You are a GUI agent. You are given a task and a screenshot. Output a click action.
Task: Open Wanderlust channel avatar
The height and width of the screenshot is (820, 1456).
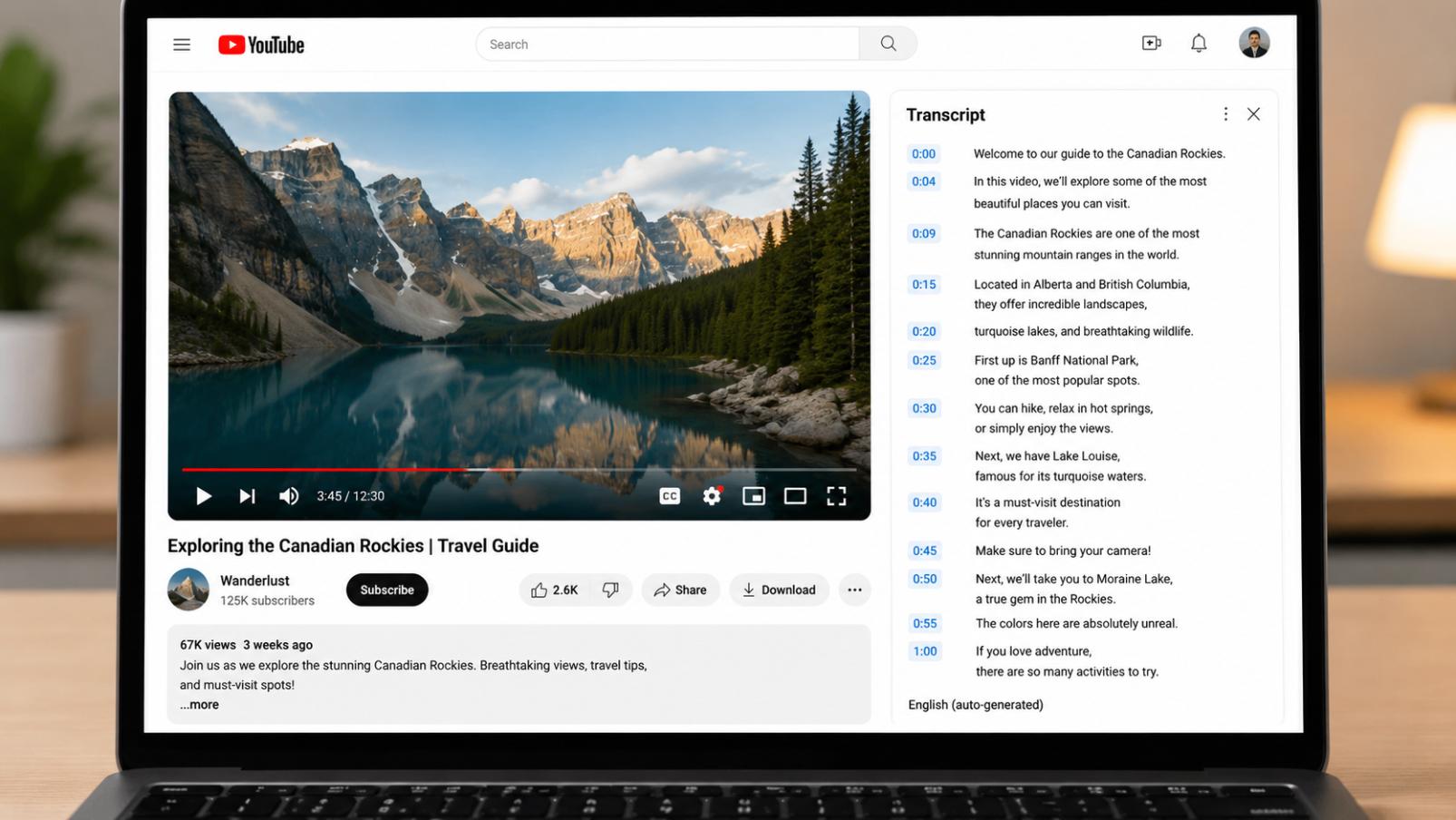(189, 590)
